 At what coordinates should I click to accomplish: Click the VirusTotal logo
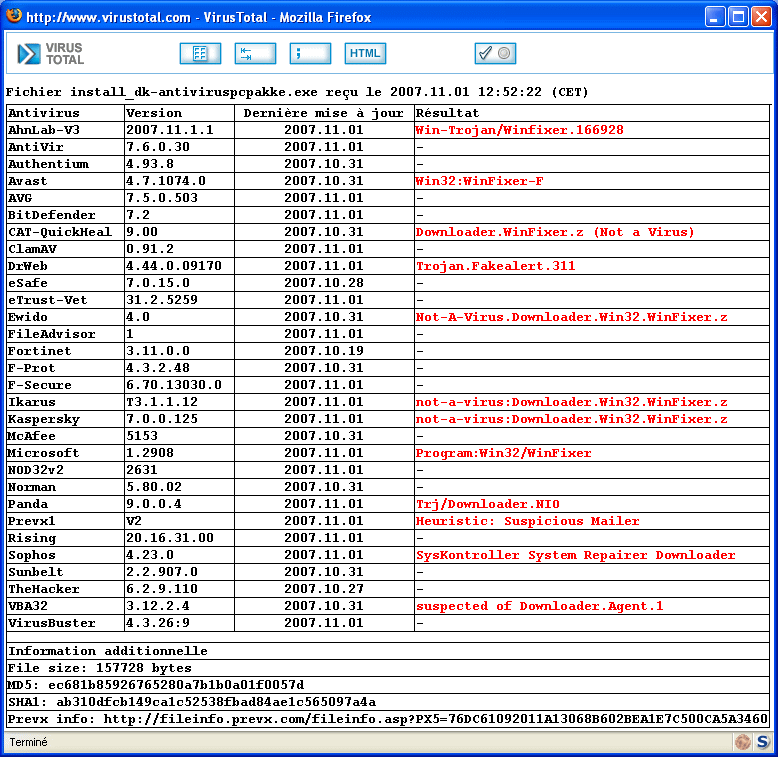tap(50, 54)
